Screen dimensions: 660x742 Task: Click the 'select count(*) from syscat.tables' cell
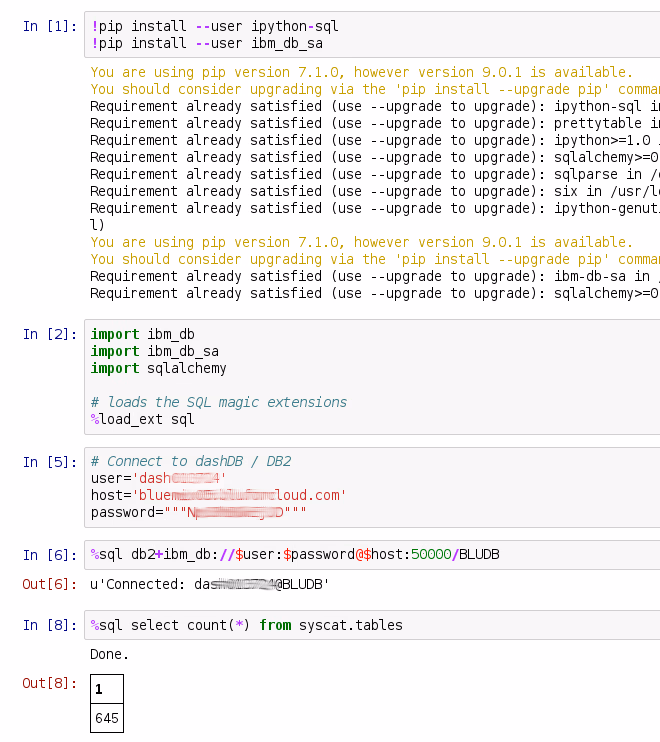coord(246,625)
